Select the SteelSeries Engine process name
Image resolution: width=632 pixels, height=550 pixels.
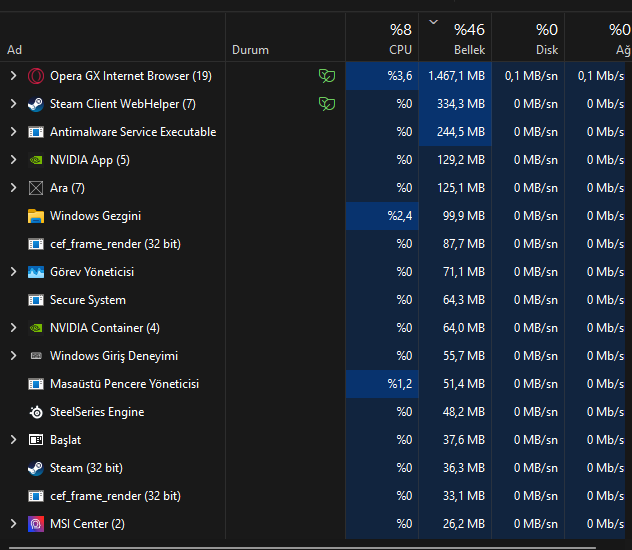coord(97,412)
